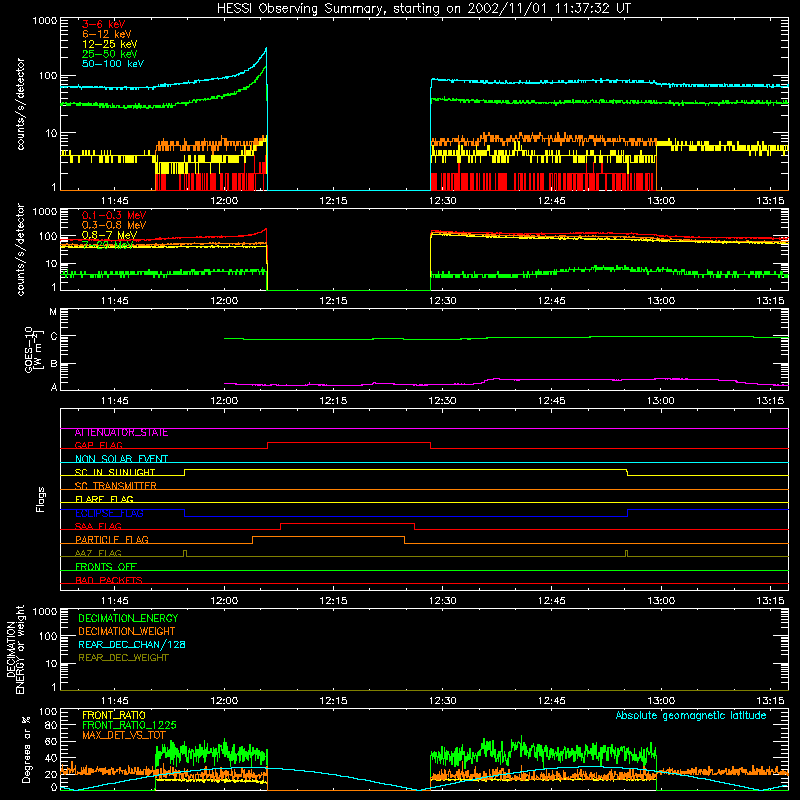Select the BAD_PACKETS flag label

pos(109,580)
